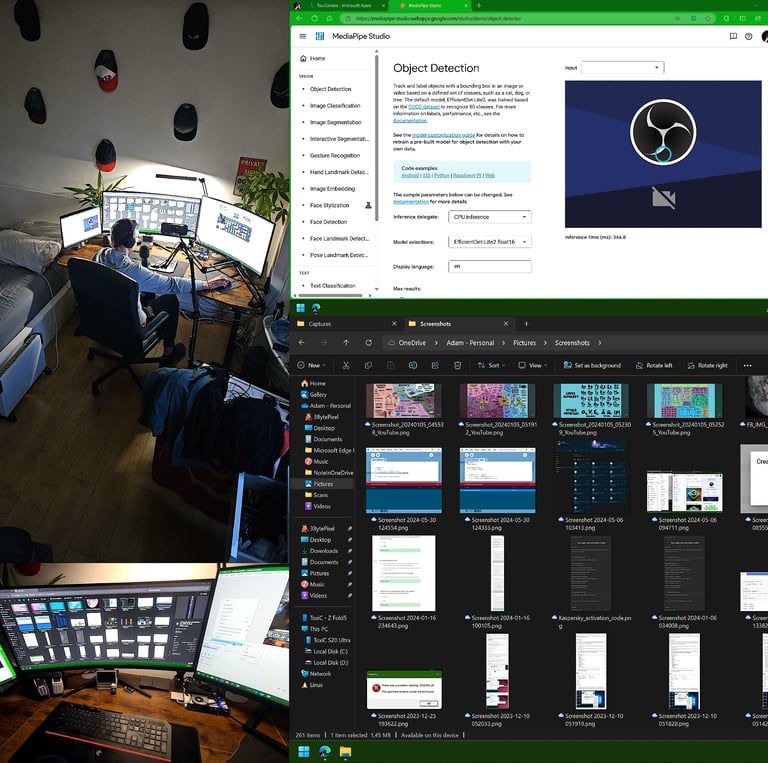768x763 pixels.
Task: Expand the chevron after Pictures breadcrumb
Action: coord(545,343)
